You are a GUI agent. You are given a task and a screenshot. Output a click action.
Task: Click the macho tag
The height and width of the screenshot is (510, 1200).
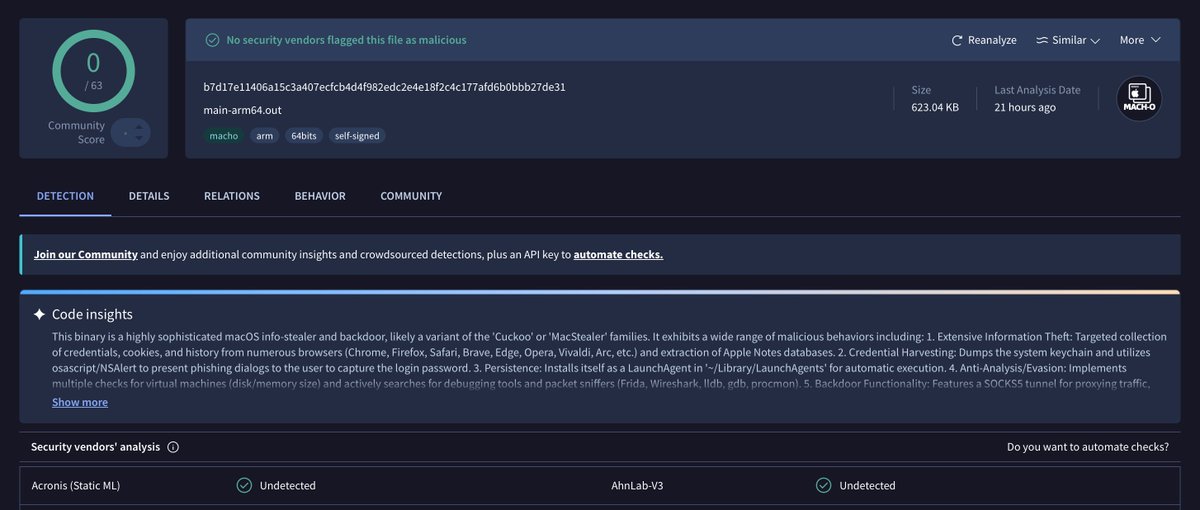223,135
